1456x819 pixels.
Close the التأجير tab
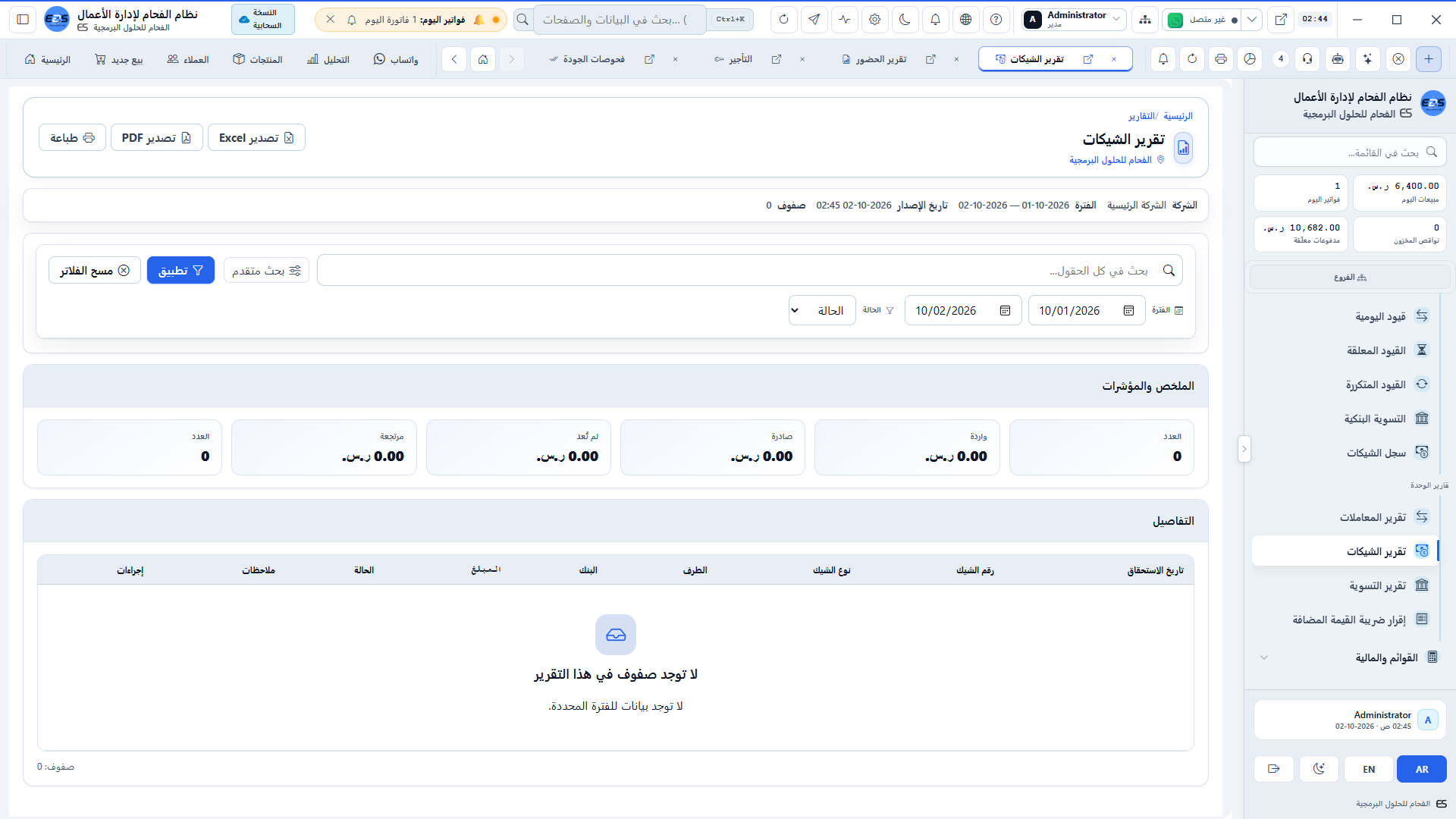802,59
